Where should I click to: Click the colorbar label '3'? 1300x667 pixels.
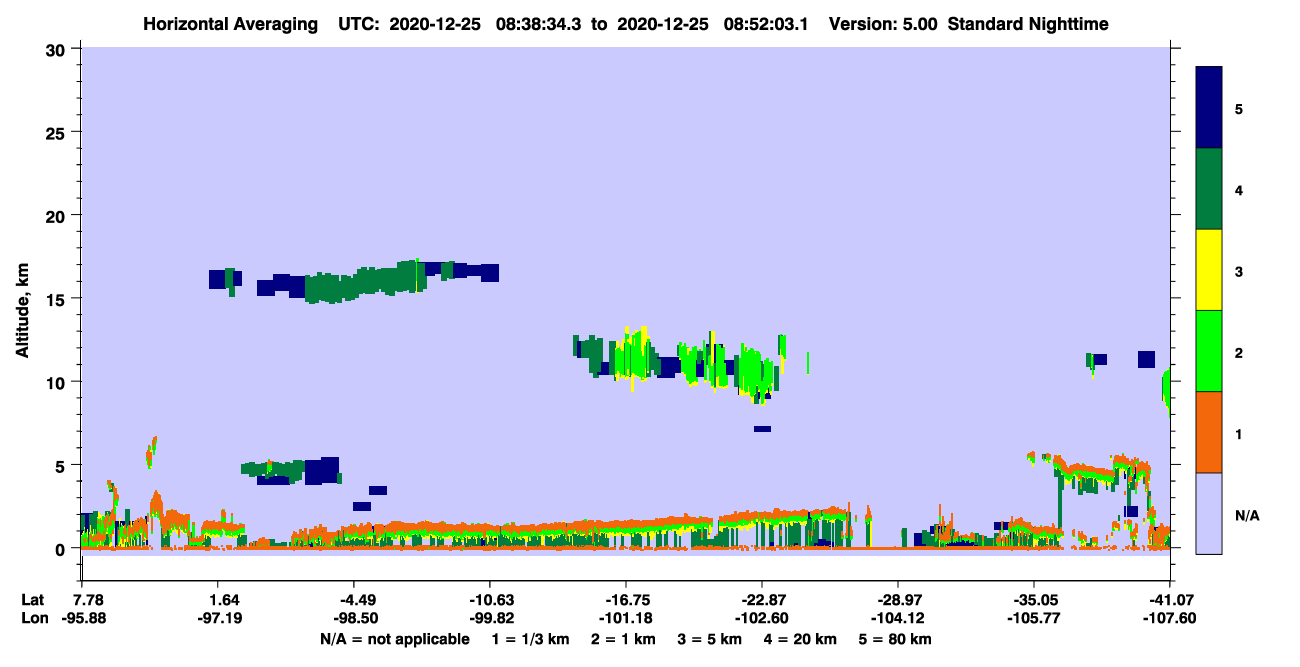click(x=1239, y=271)
